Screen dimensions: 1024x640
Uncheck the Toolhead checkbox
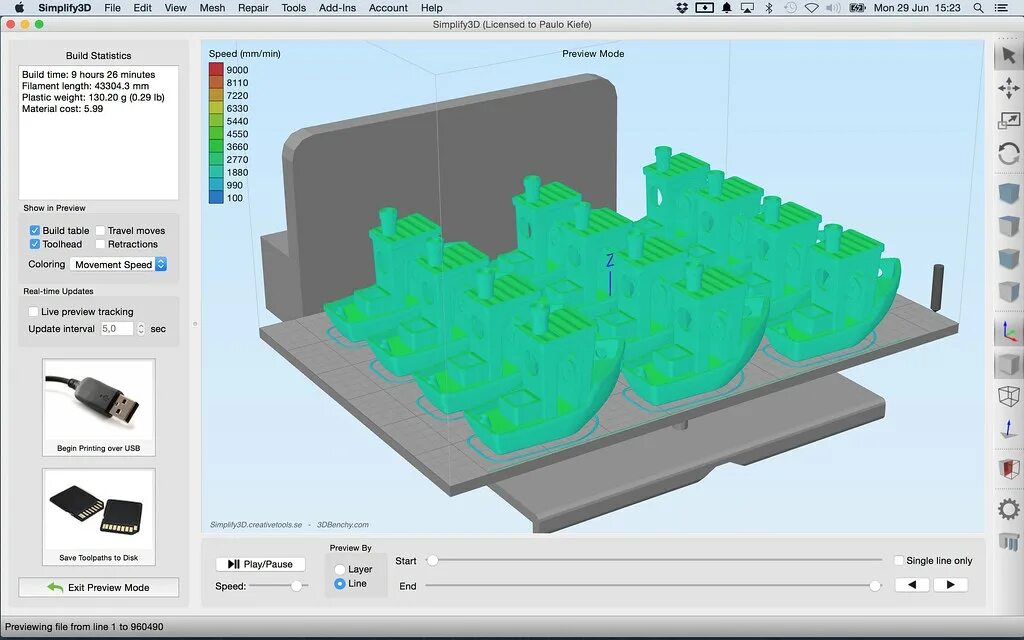[35, 244]
